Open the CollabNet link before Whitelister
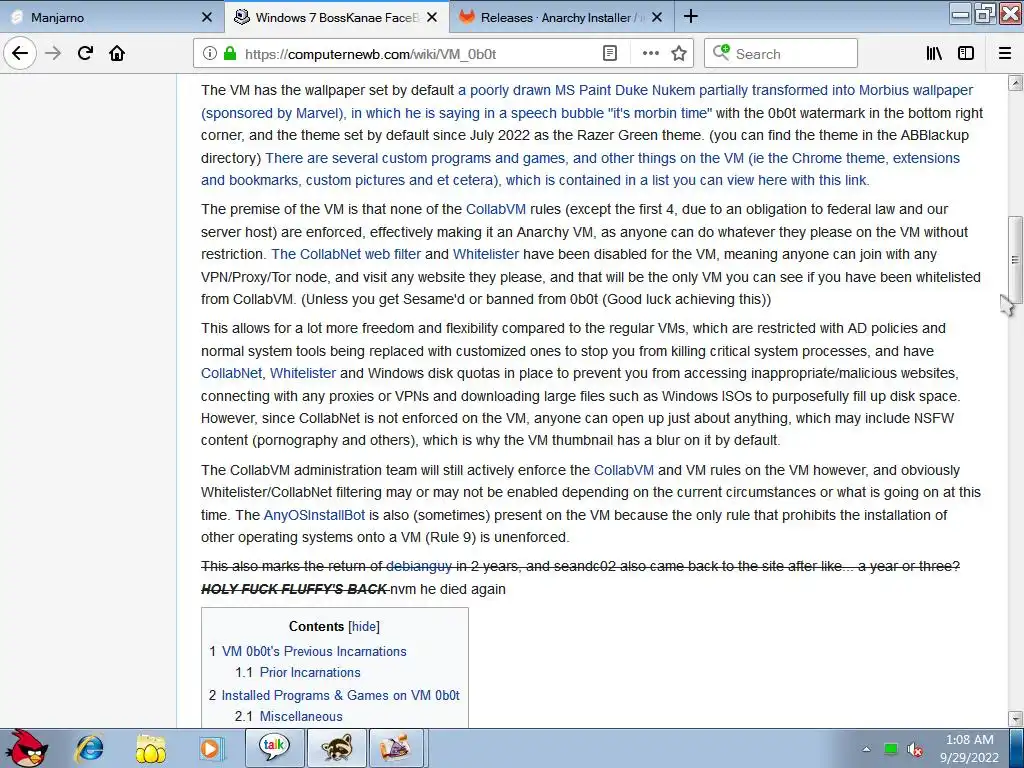Viewport: 1024px width, 768px height. tap(231, 374)
